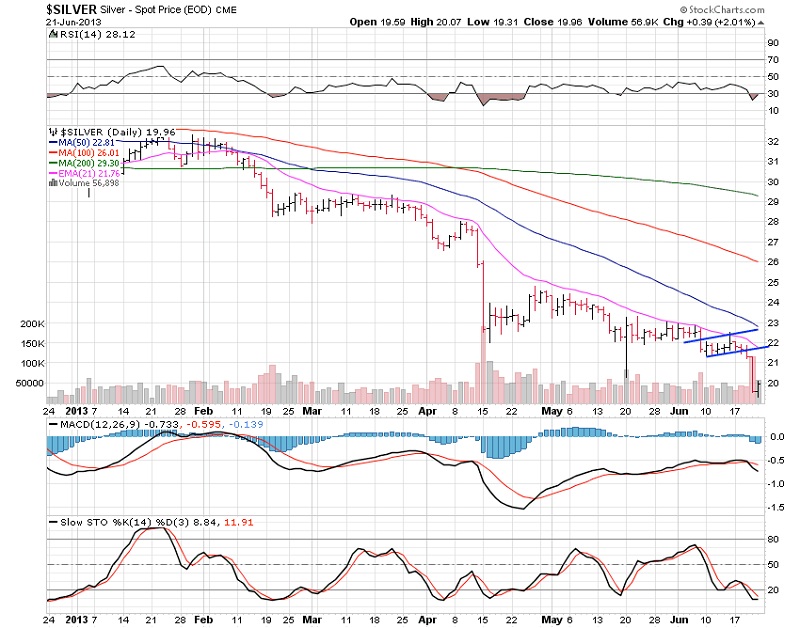Click the 26 price axis label
The image size is (800, 628).
pyautogui.click(x=773, y=262)
